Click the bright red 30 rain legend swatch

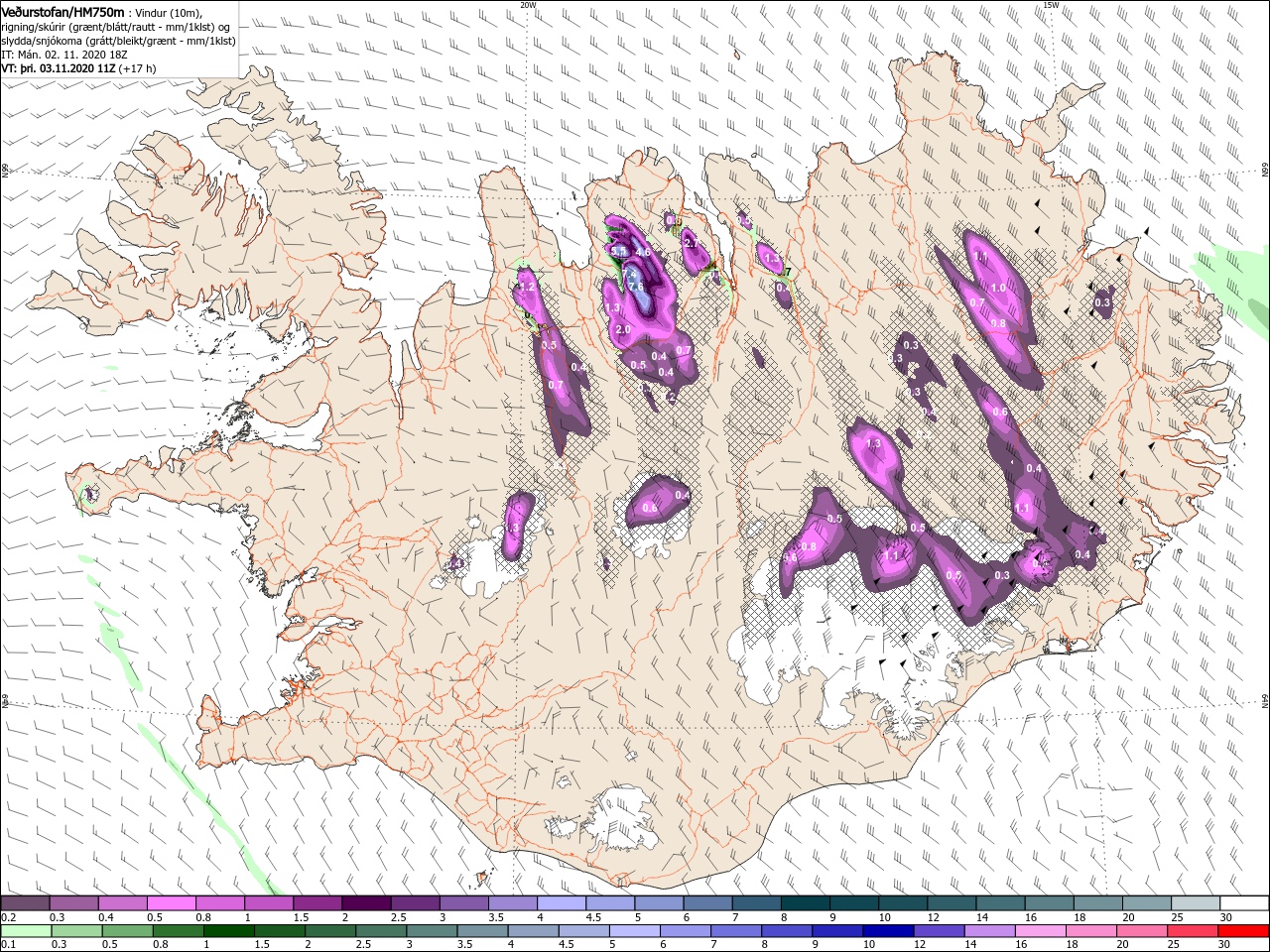tap(1244, 931)
